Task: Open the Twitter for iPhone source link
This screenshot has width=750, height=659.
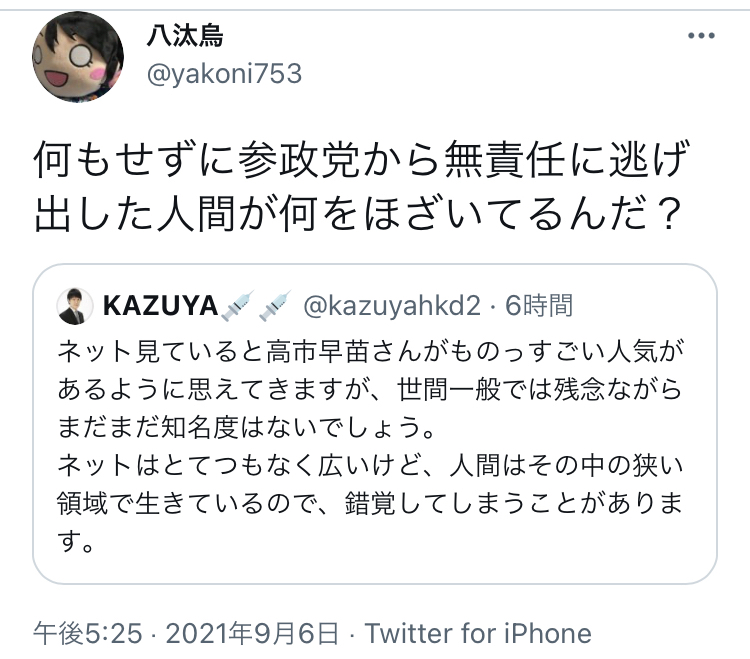Action: pyautogui.click(x=478, y=634)
